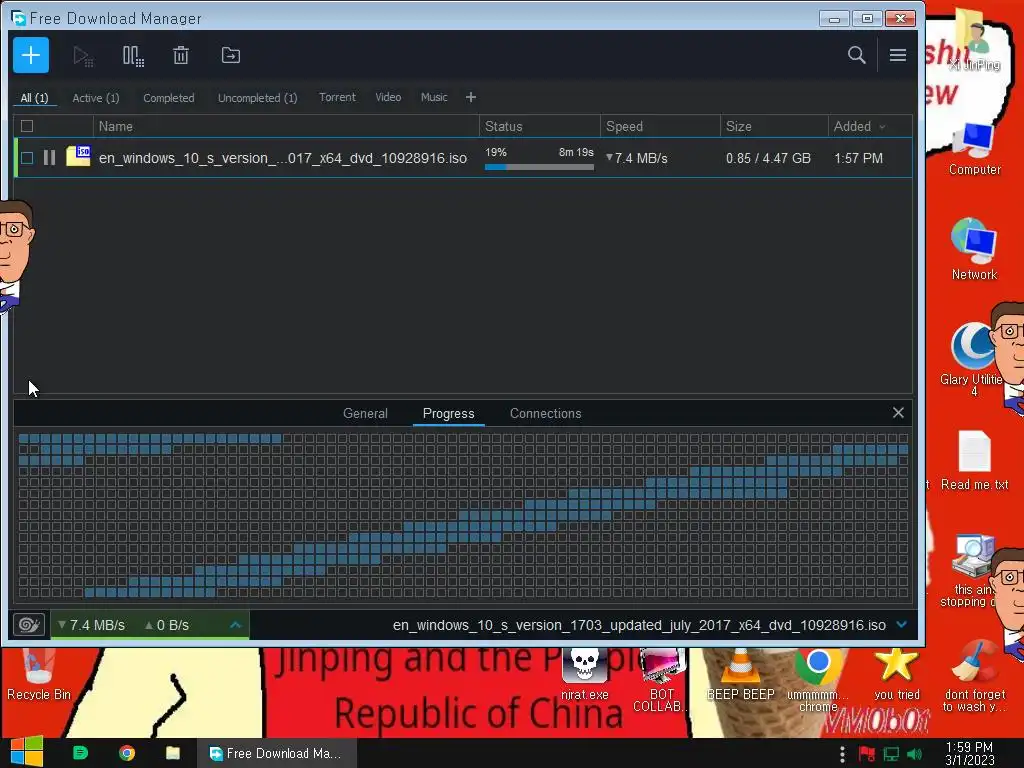The width and height of the screenshot is (1024, 768).
Task: Click the red flag tray icon
Action: (867, 754)
